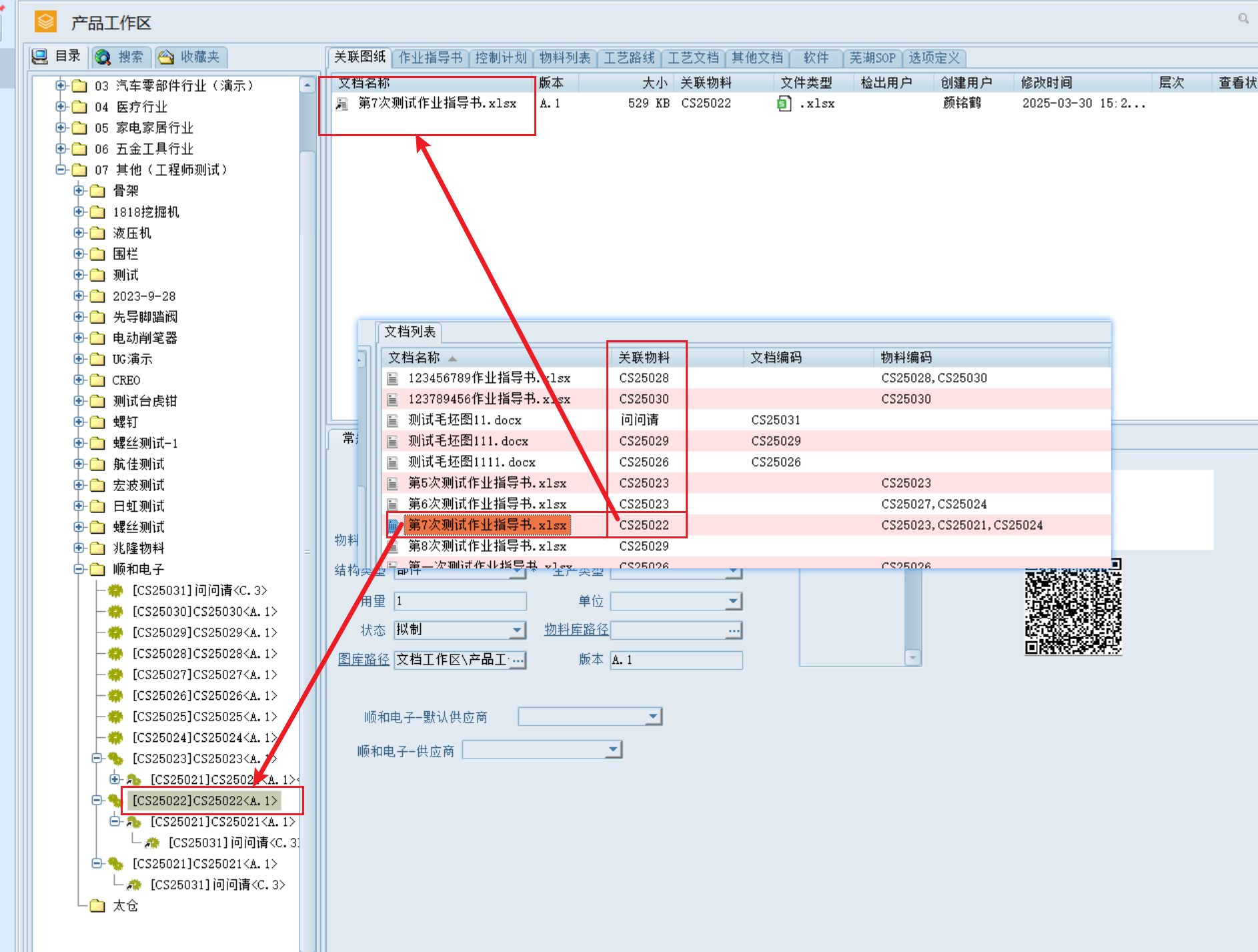1258x952 pixels.
Task: Click the 用量 input field
Action: 460,601
